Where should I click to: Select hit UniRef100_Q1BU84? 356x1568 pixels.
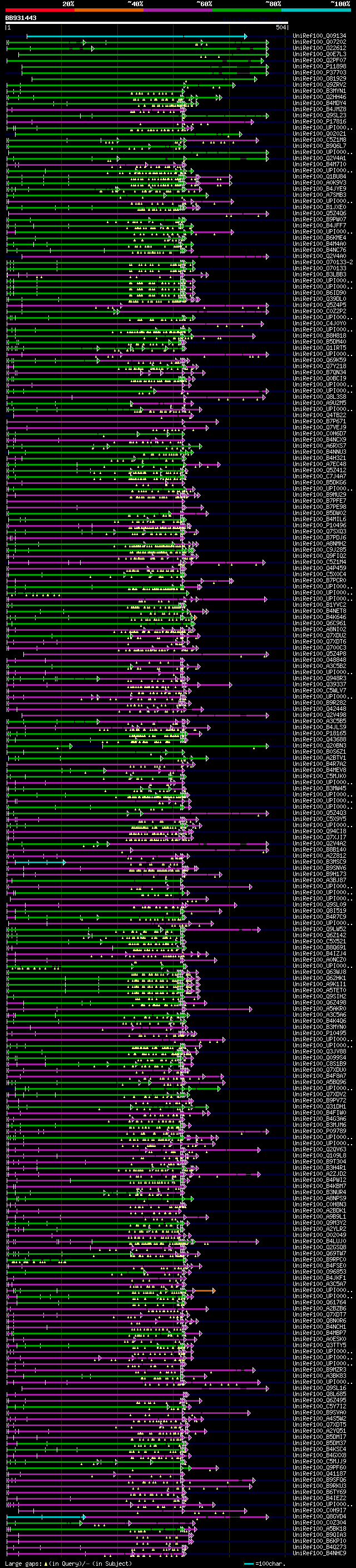[319, 176]
